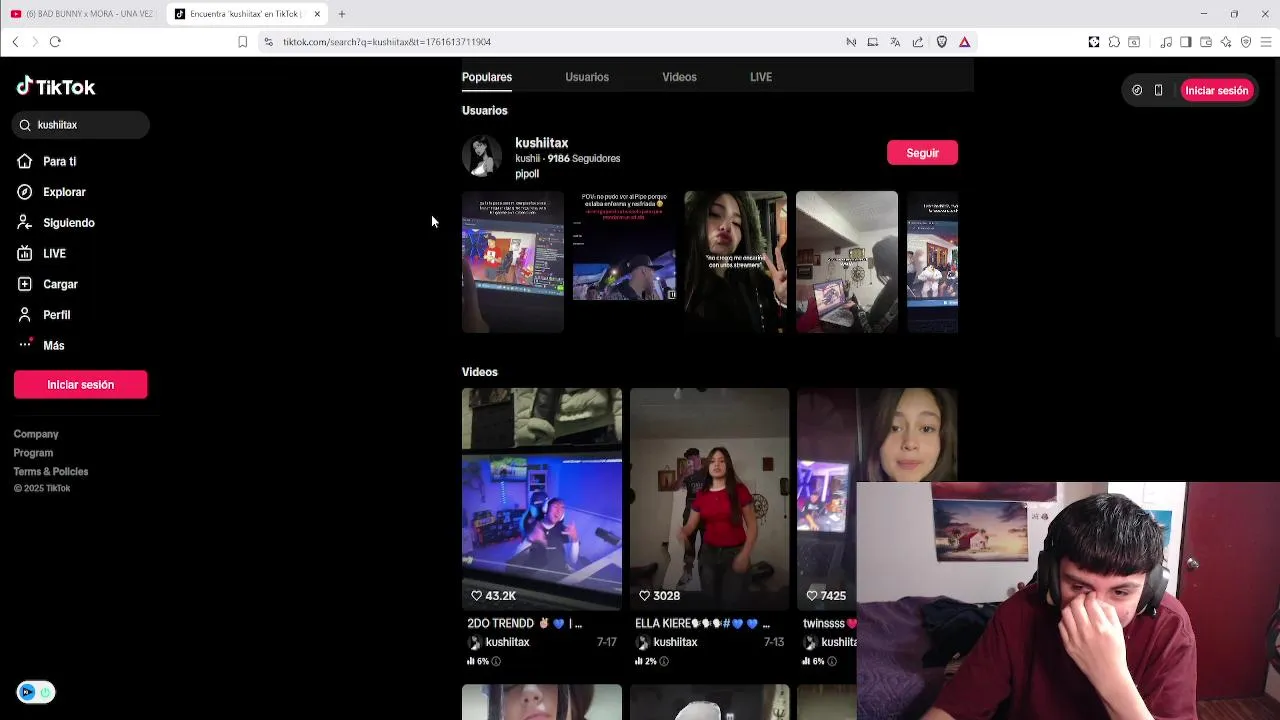Open user thumbnail of person at laptop
Image resolution: width=1280 pixels, height=720 pixels.
tap(847, 262)
